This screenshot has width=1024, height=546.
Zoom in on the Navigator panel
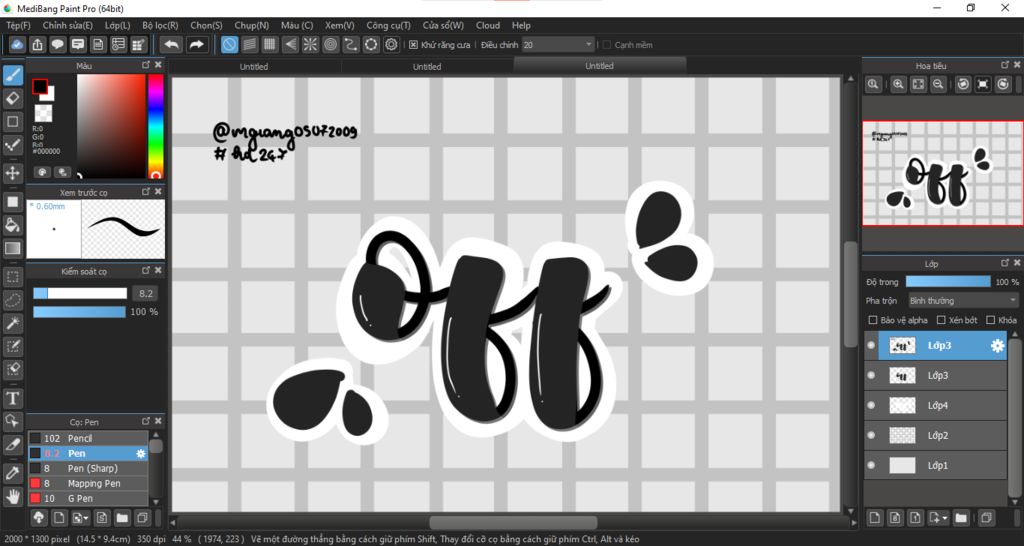point(899,84)
